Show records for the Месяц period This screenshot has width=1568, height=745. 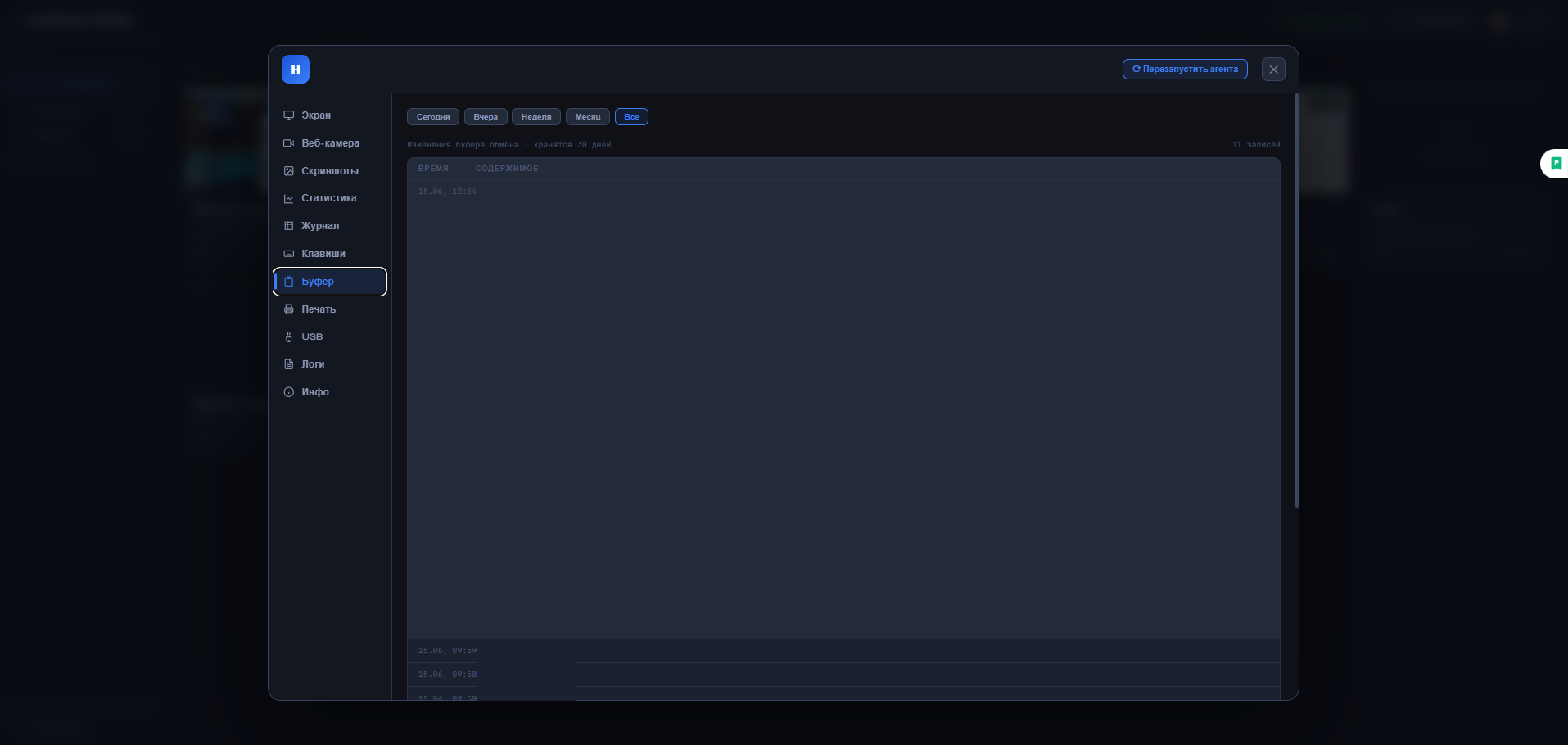[588, 117]
